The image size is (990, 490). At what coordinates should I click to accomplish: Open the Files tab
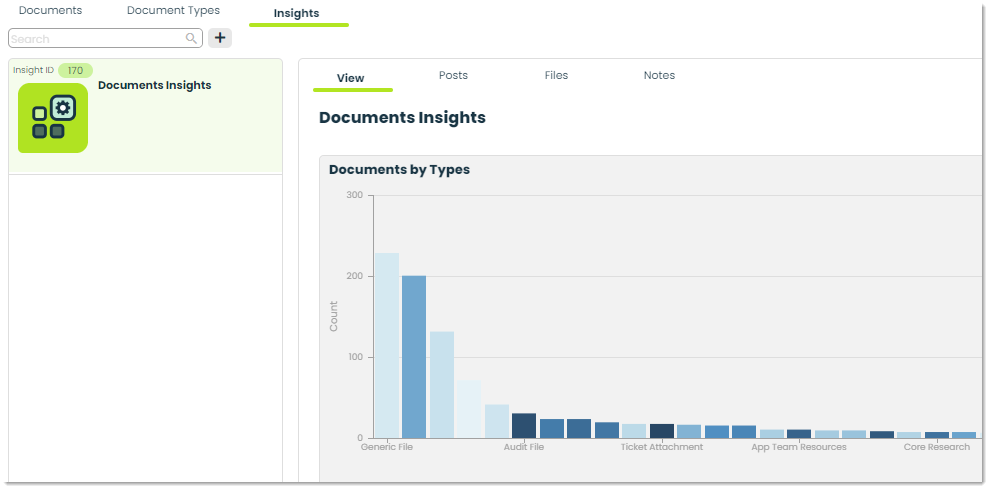556,75
